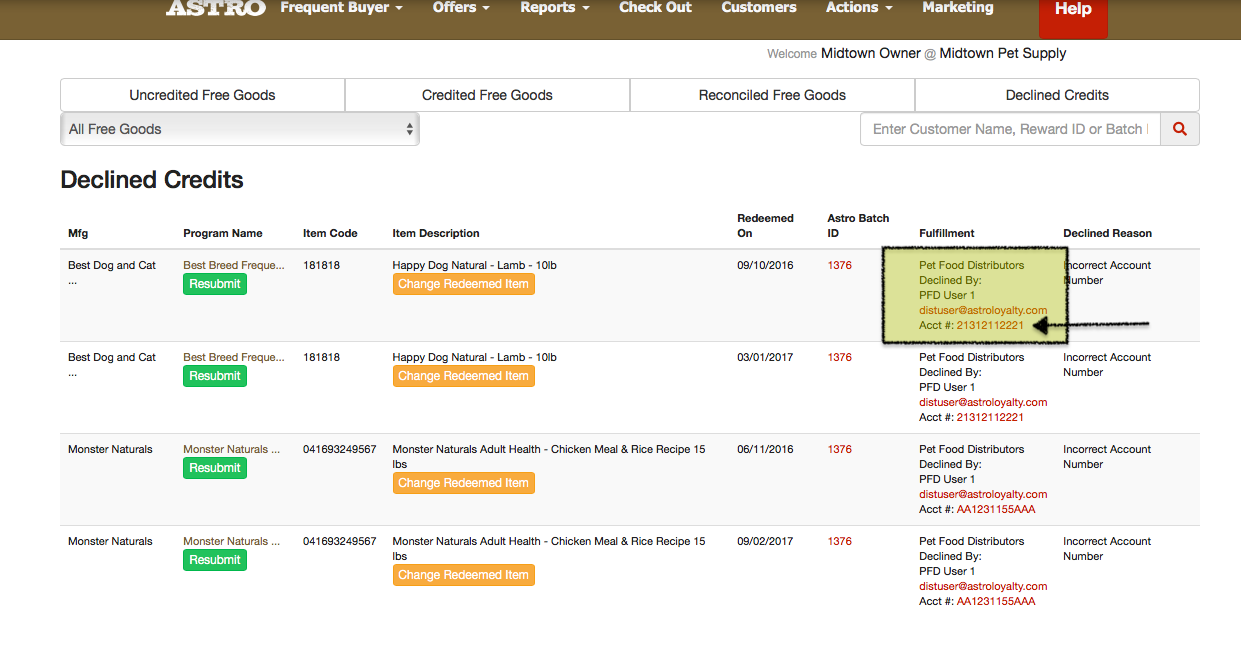Click the Program Name column header
1241x659 pixels.
click(x=223, y=233)
